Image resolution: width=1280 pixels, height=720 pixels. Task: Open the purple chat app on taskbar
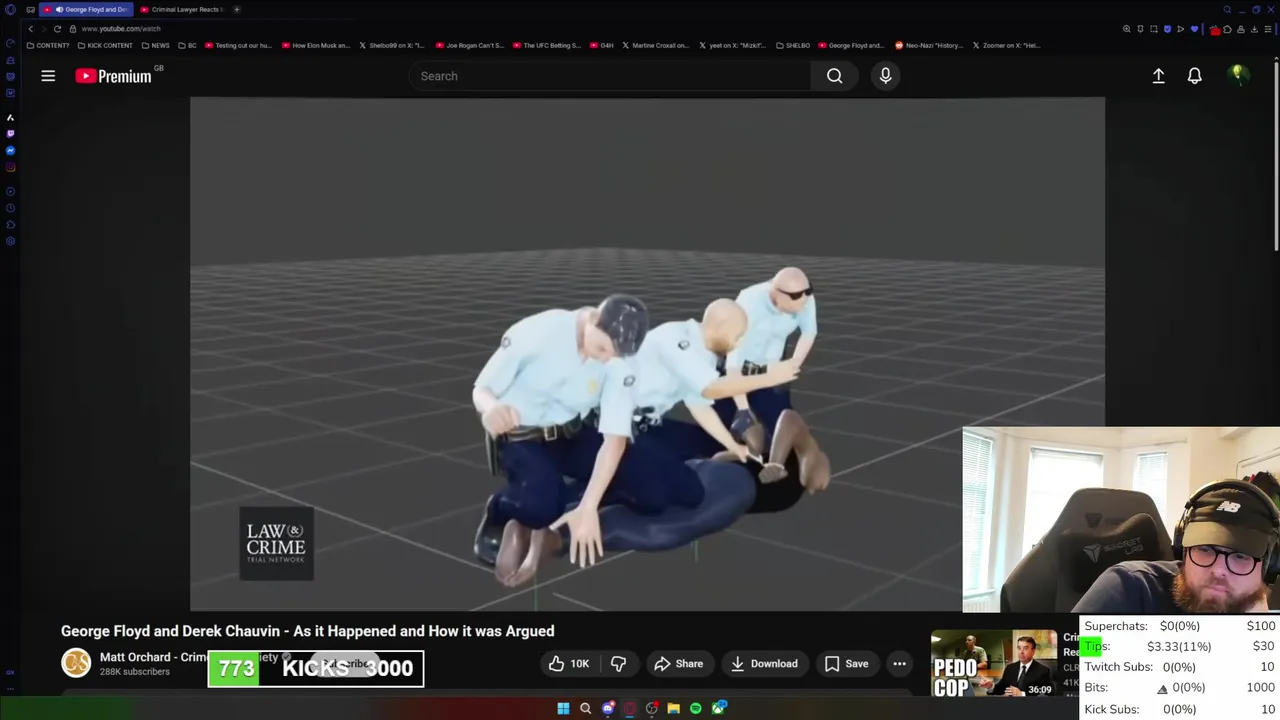pos(608,709)
